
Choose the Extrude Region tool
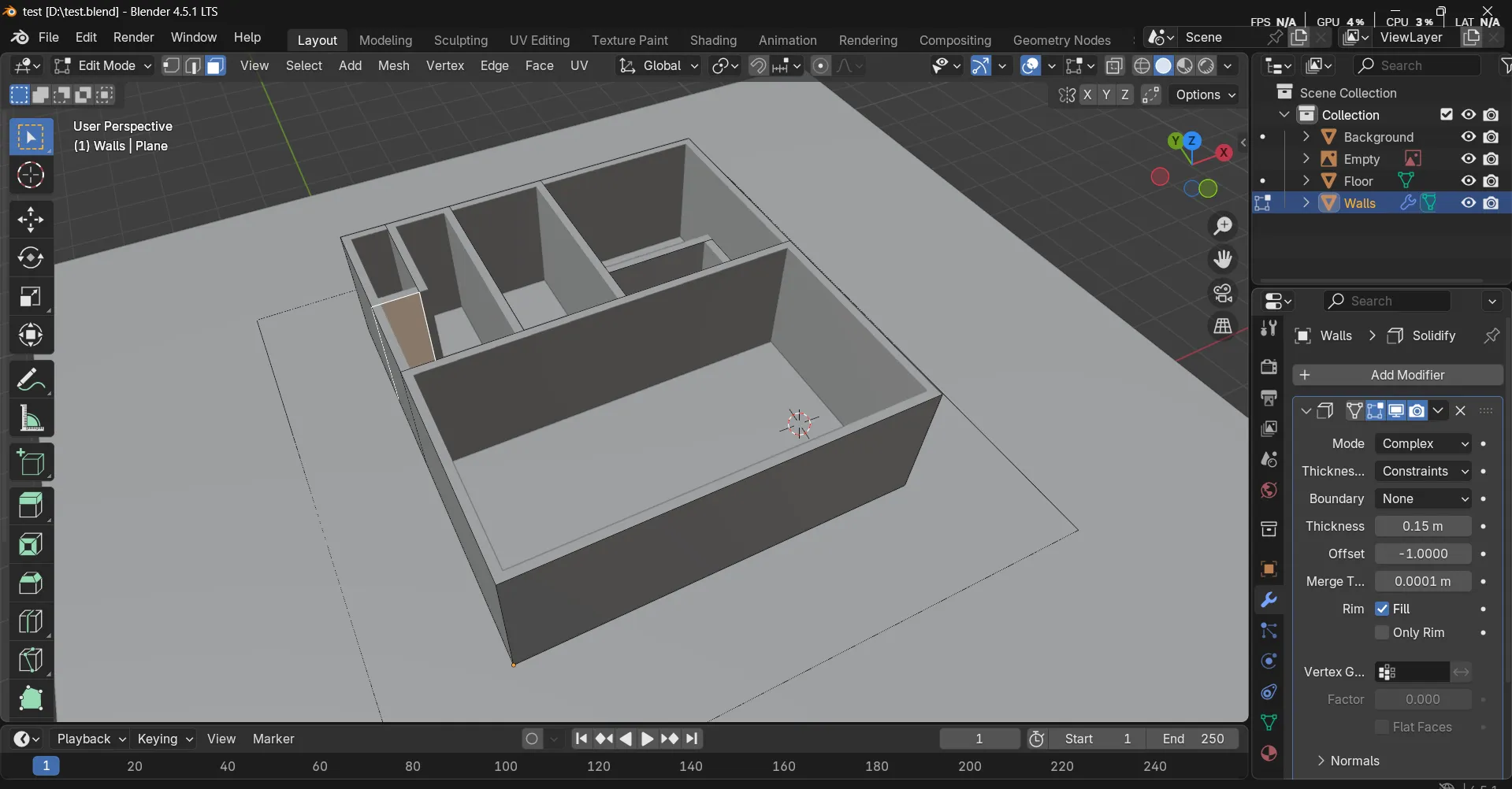coord(31,506)
